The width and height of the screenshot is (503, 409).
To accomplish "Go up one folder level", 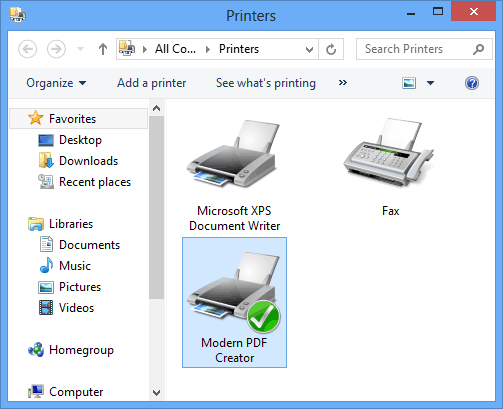I will pos(103,49).
